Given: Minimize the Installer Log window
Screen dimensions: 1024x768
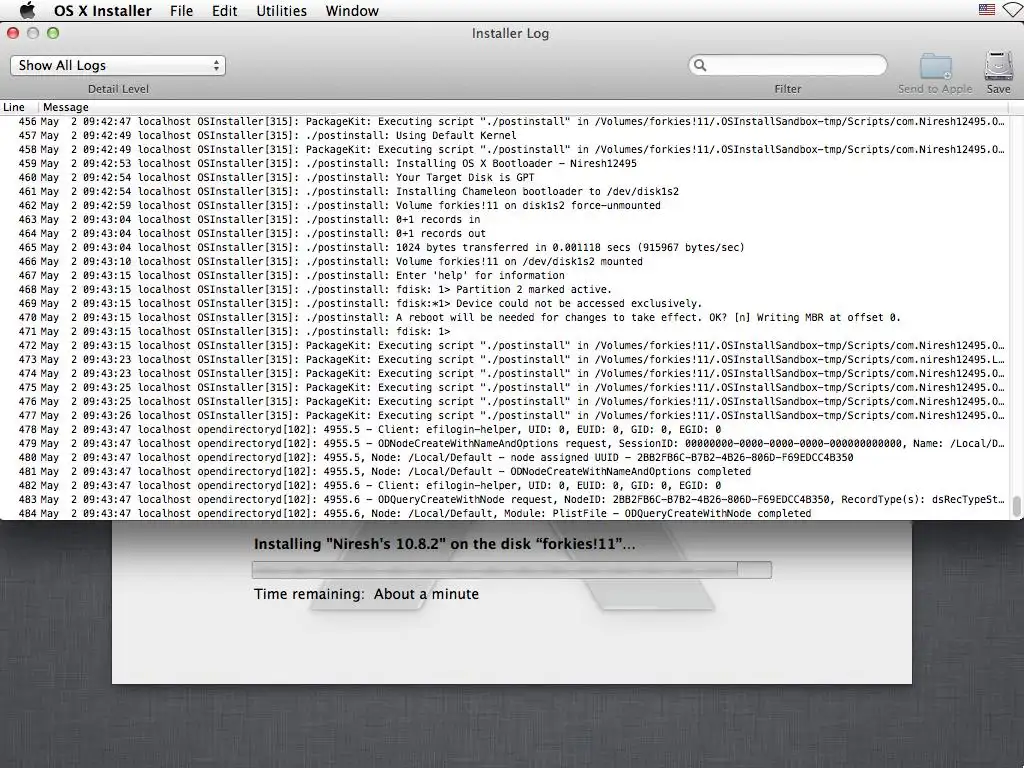Looking at the screenshot, I should (33, 33).
